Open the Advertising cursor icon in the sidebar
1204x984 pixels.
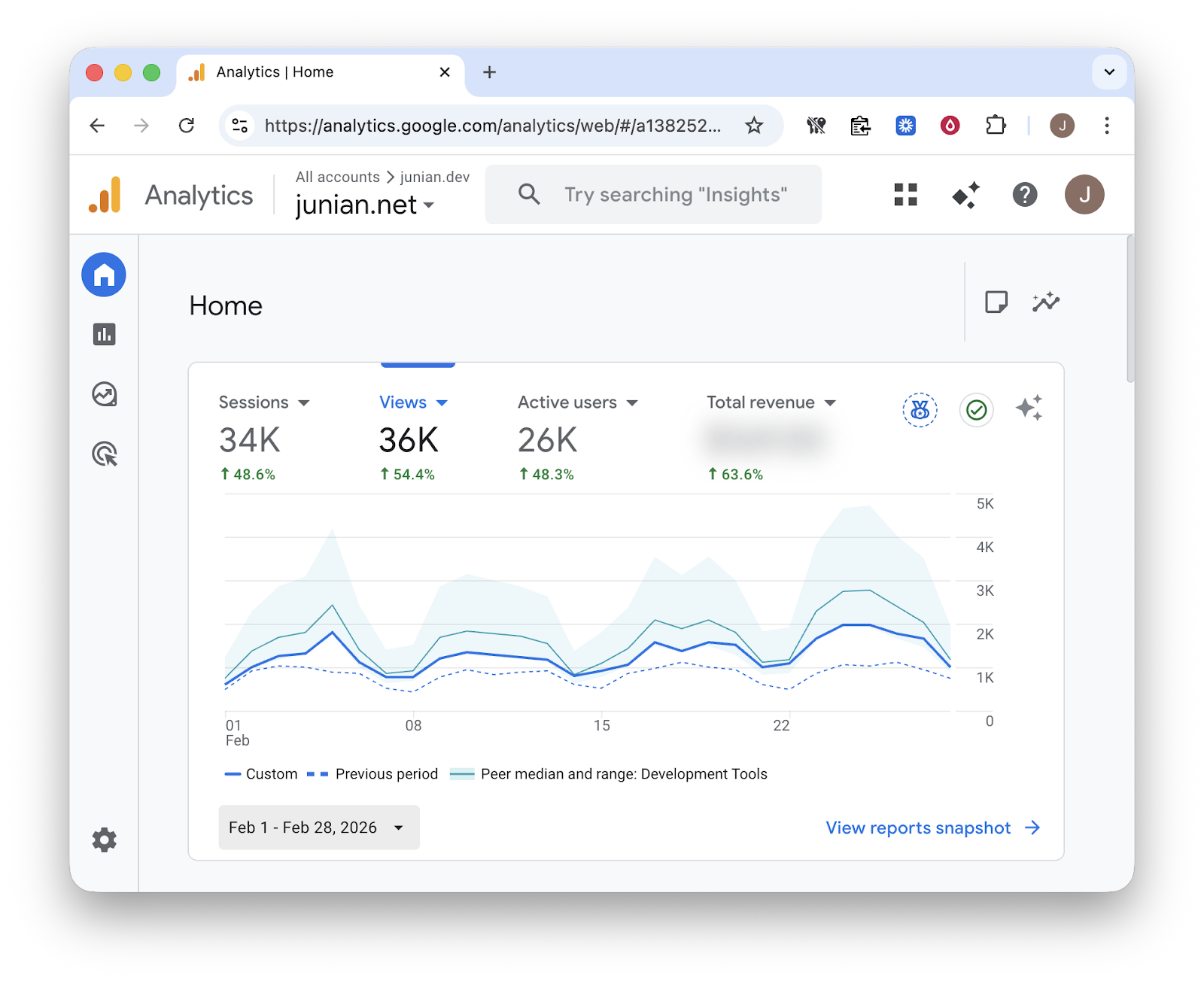pos(104,454)
